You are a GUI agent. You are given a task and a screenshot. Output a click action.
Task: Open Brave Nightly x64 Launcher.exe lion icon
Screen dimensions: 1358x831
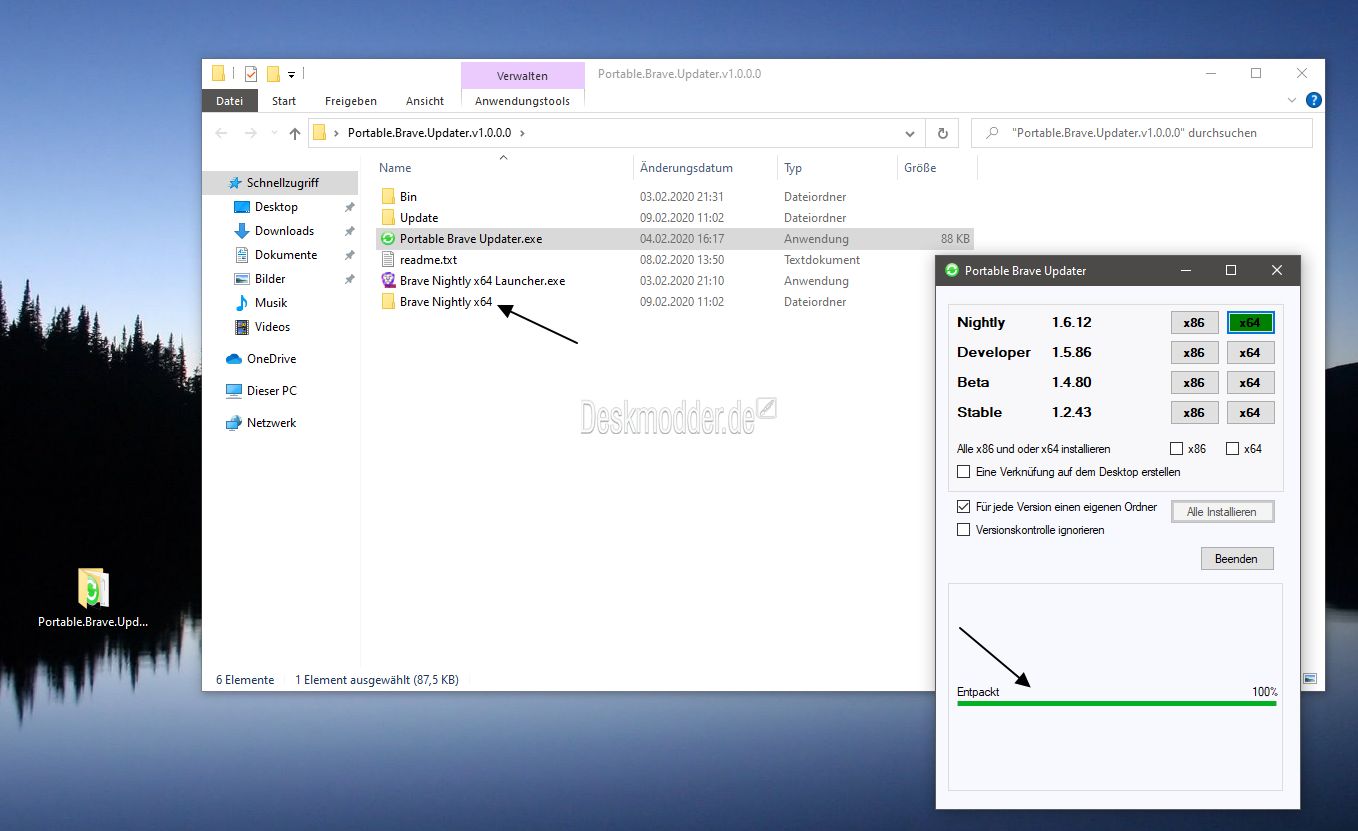[x=388, y=281]
